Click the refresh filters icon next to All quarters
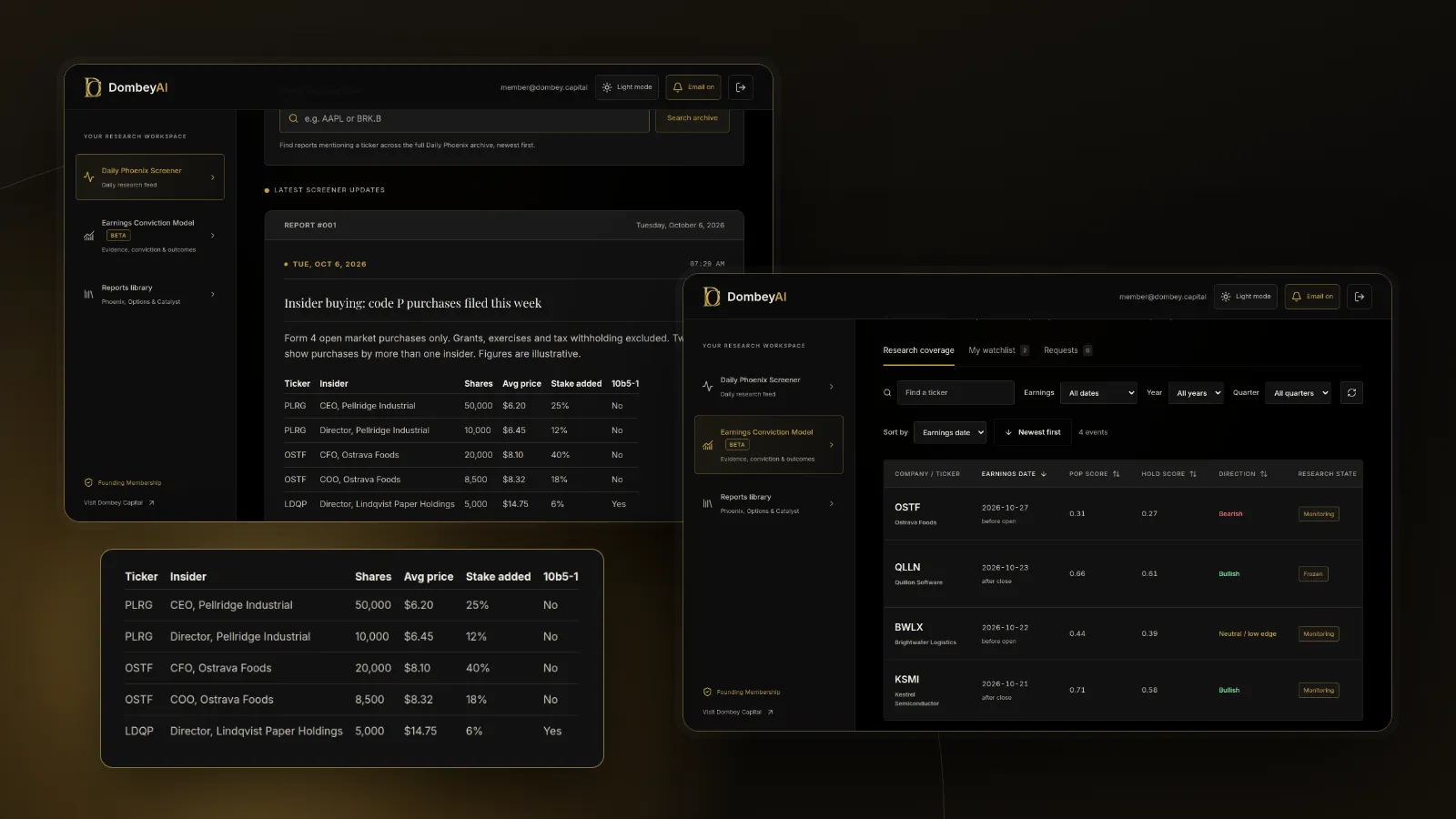The image size is (1456, 819). click(1351, 393)
